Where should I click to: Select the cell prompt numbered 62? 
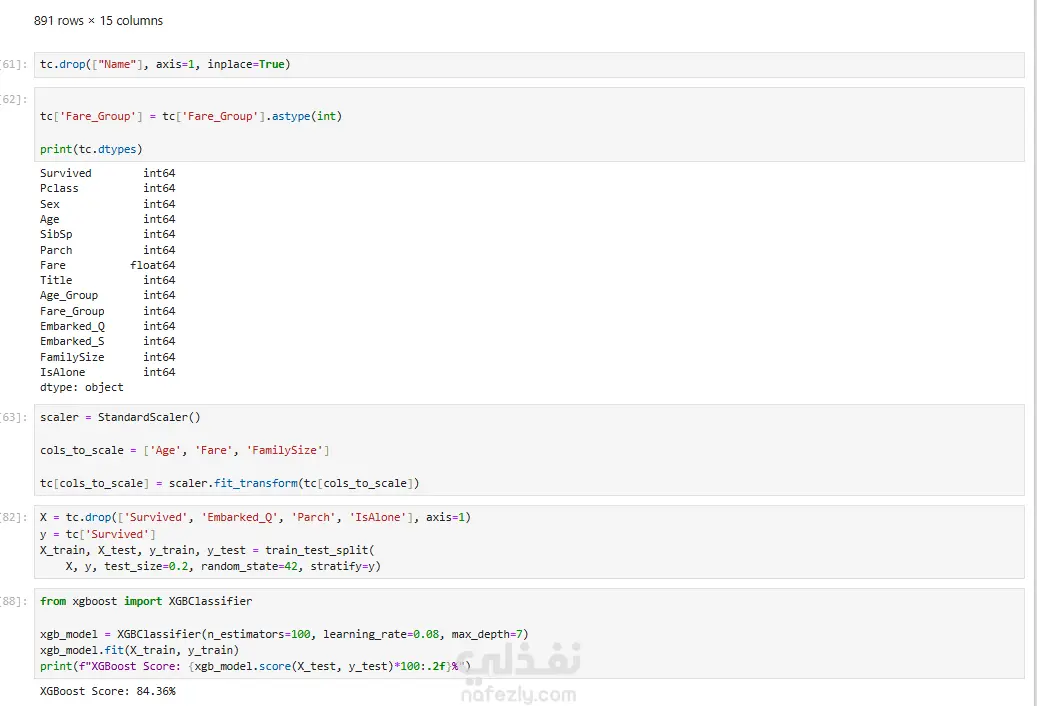[14, 100]
